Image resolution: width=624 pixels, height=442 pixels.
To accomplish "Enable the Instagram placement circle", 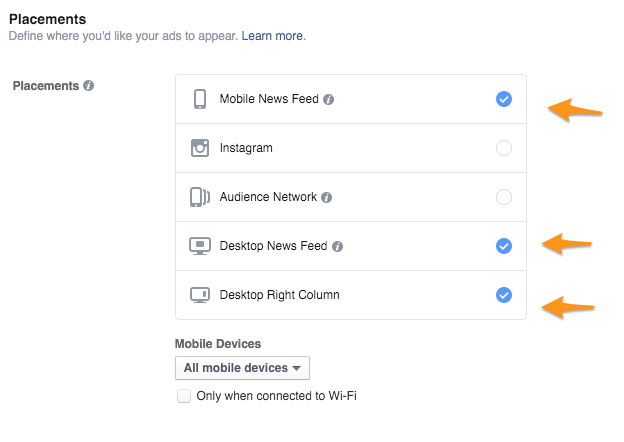I will pos(504,148).
